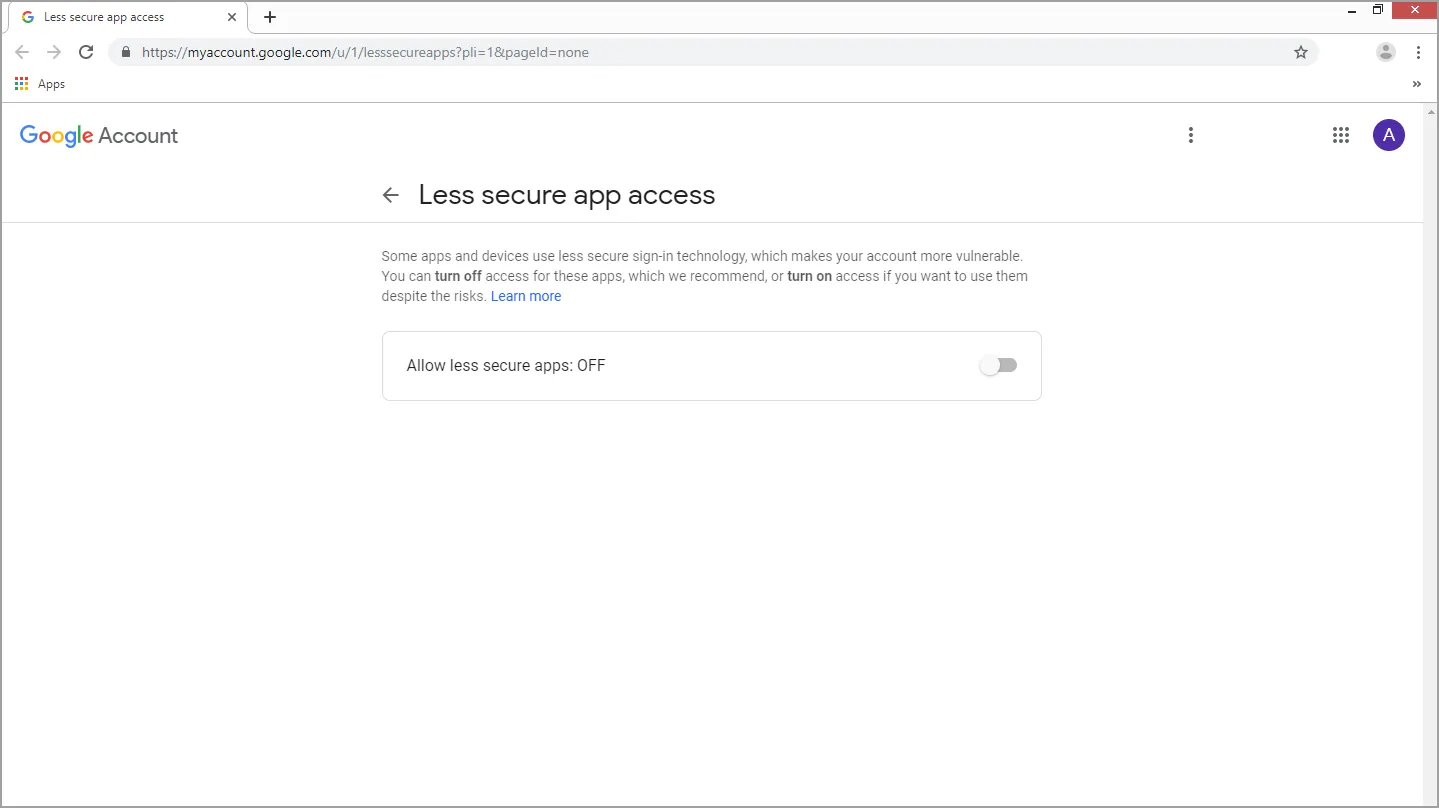Open a new browser tab
This screenshot has height=808, width=1439.
click(269, 16)
